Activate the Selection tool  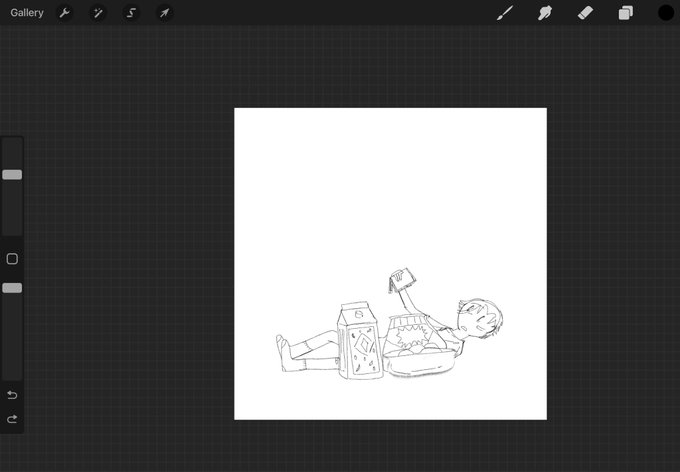click(131, 13)
